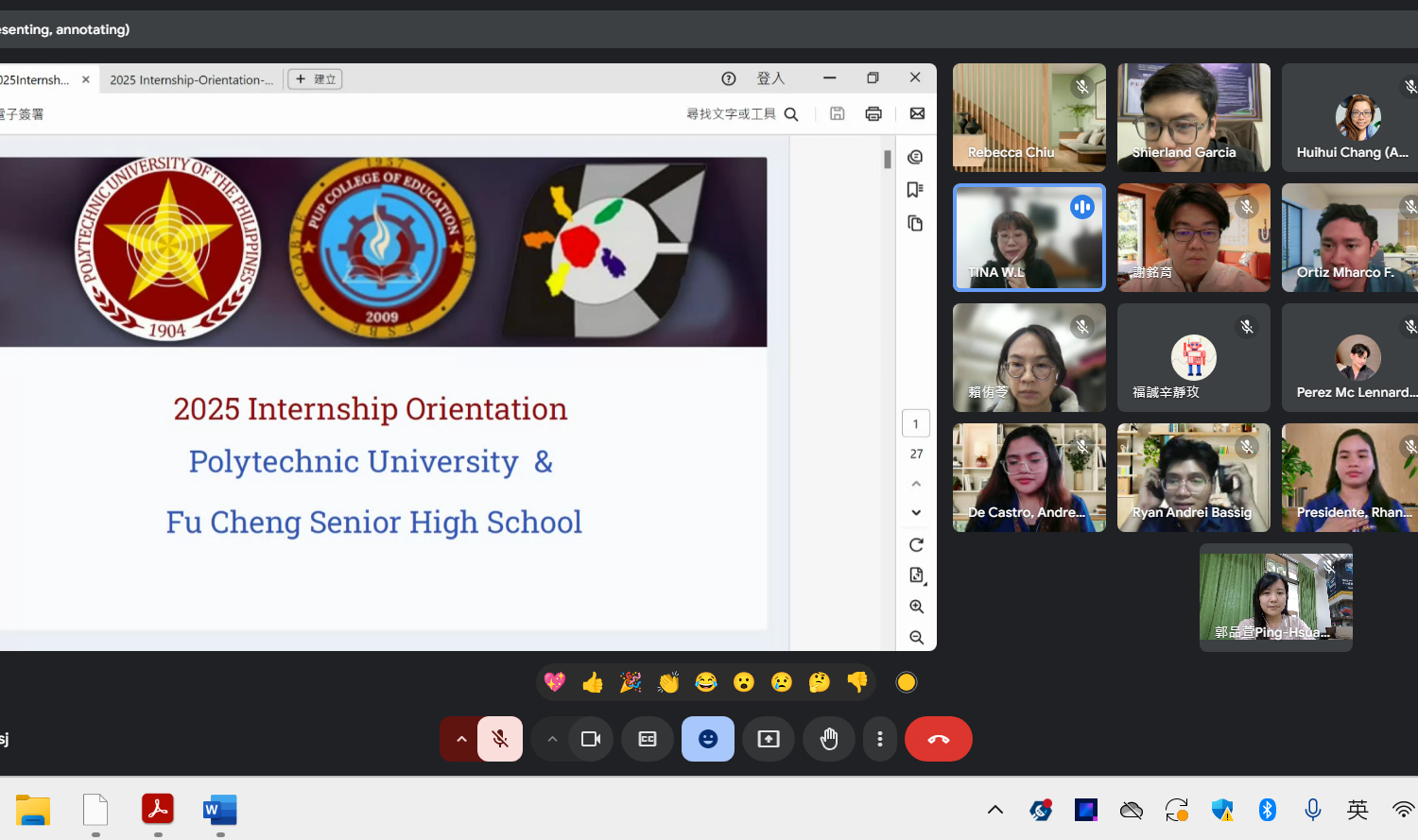Open Acrobat help question icon
This screenshot has width=1418, height=840.
coord(729,78)
